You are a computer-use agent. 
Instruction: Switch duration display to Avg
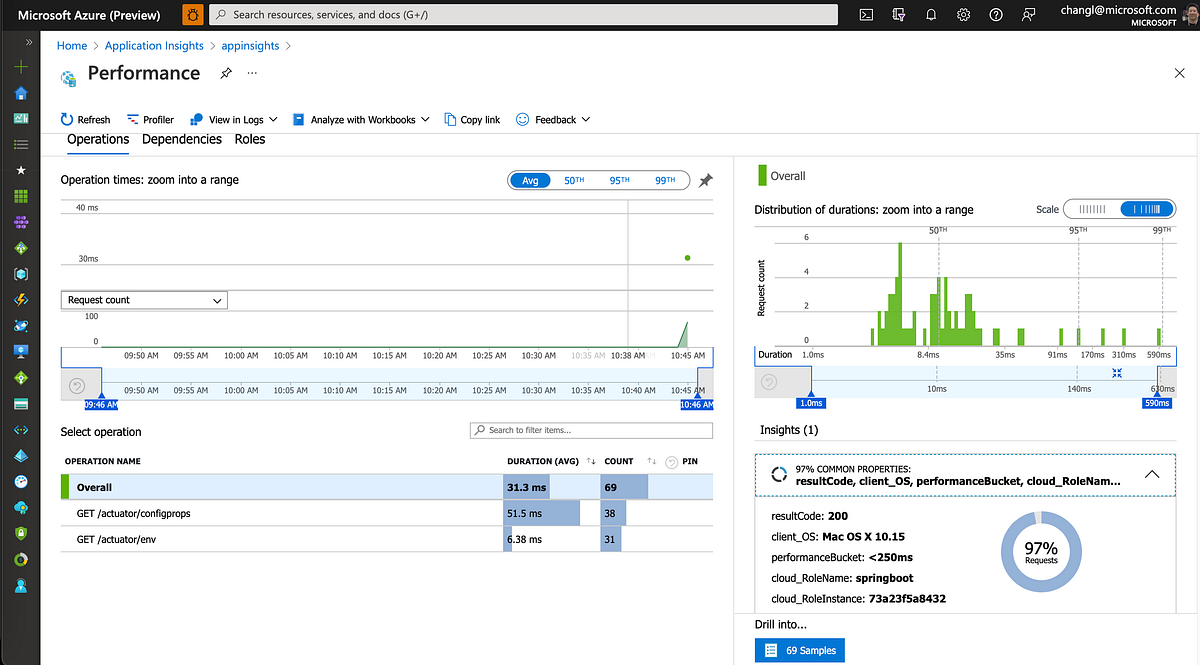pyautogui.click(x=530, y=180)
